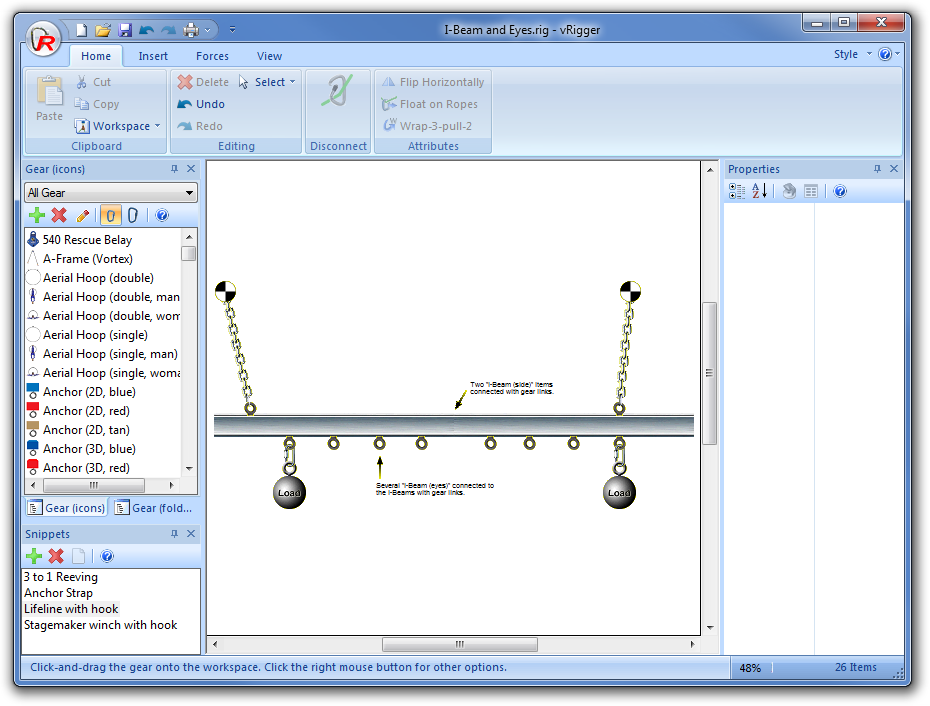Screen dimensions: 930x706
Task: Click the red X delete icon in Gear panel
Action: (x=59, y=215)
